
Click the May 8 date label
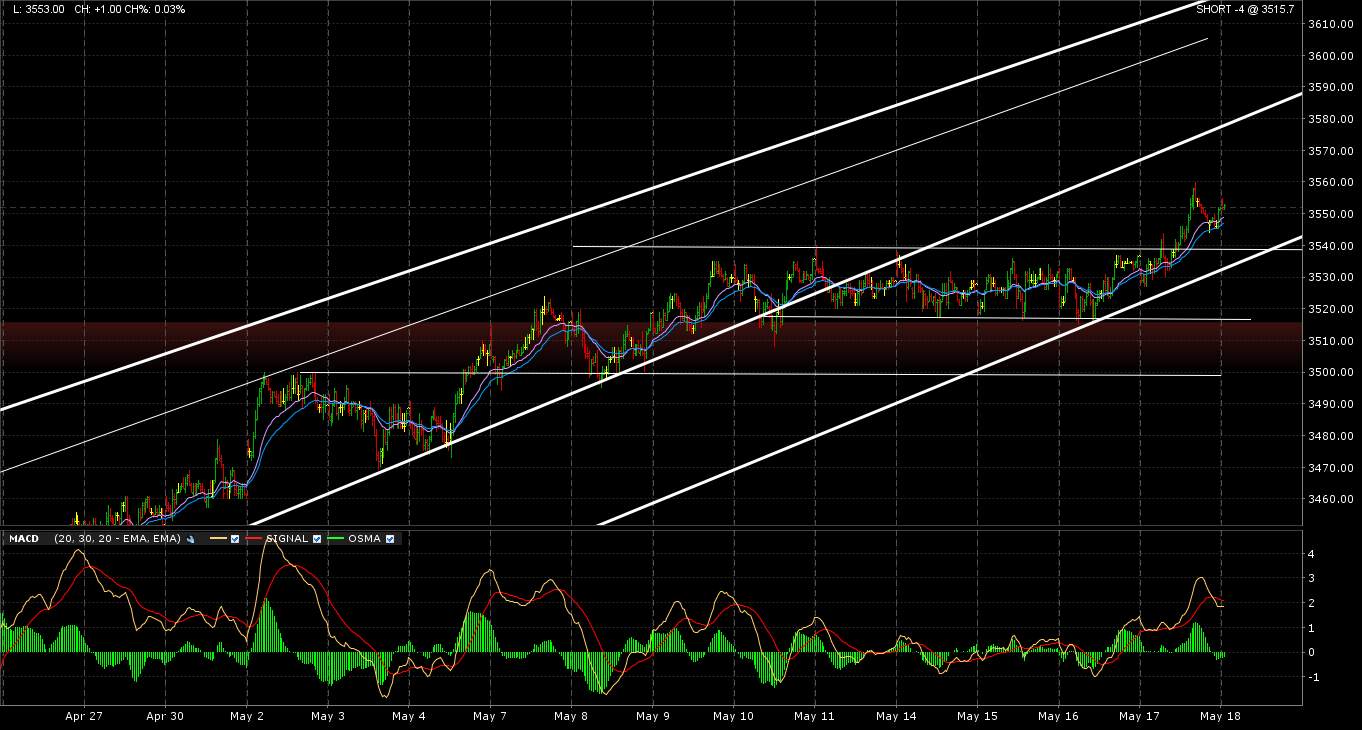(x=570, y=716)
